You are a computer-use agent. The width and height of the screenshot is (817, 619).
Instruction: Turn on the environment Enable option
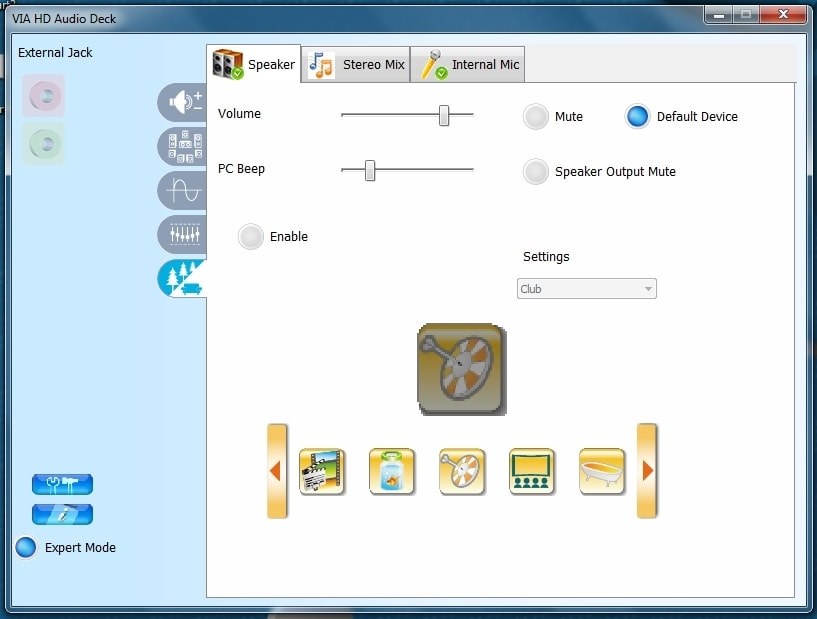[251, 237]
